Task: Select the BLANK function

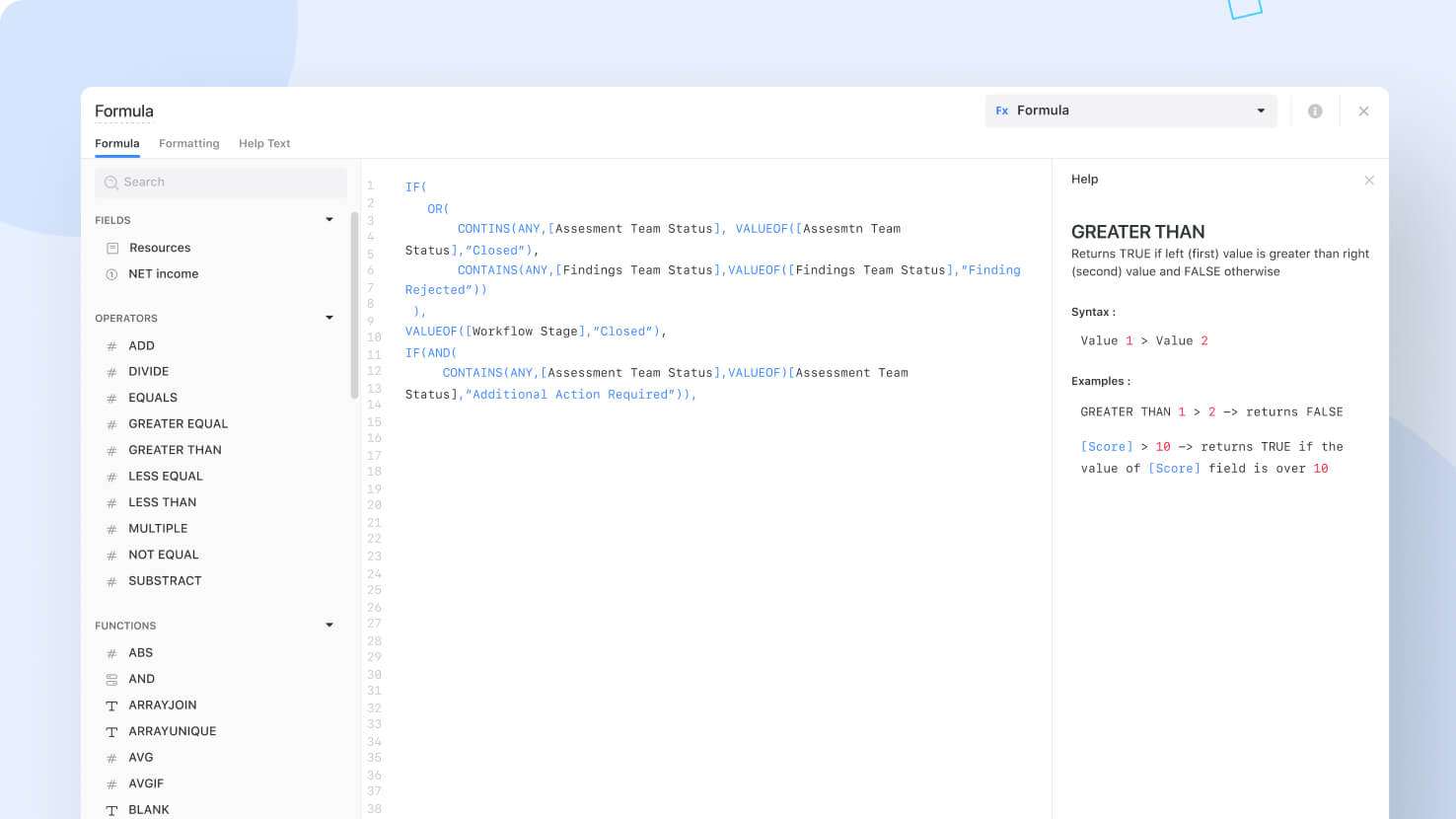Action: pyautogui.click(x=149, y=809)
